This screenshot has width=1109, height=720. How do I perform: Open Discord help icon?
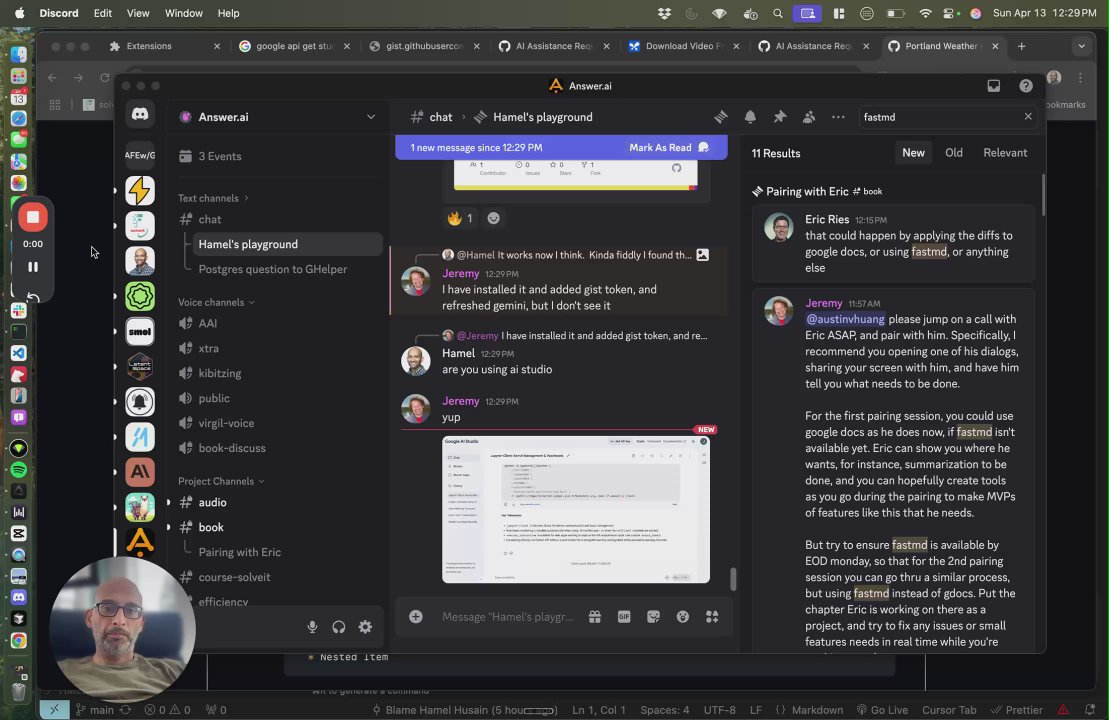1026,86
